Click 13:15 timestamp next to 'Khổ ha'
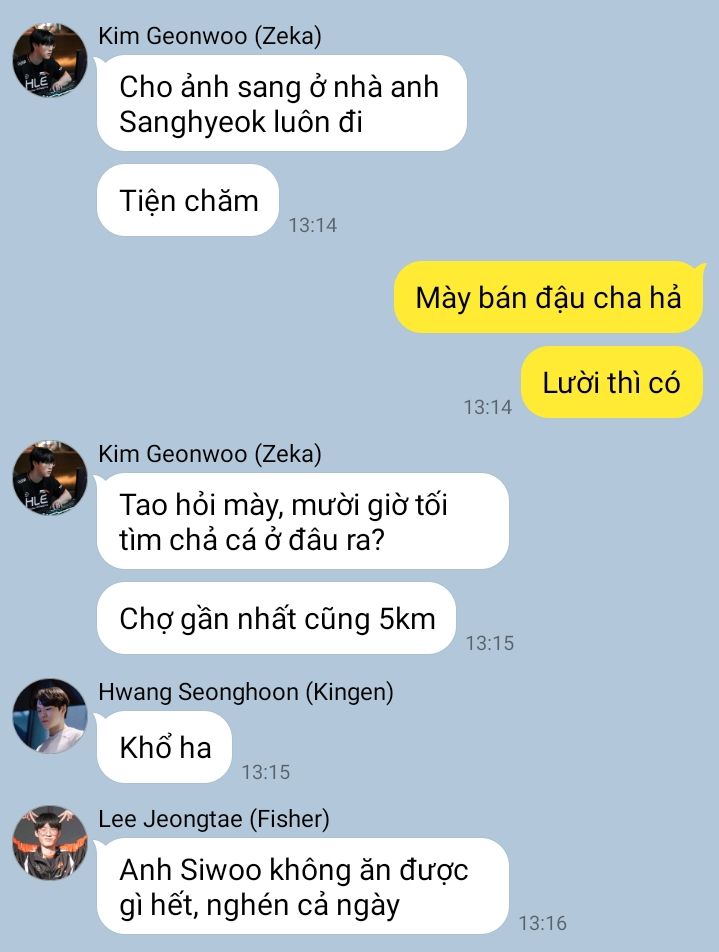This screenshot has height=952, width=719. pos(266,772)
